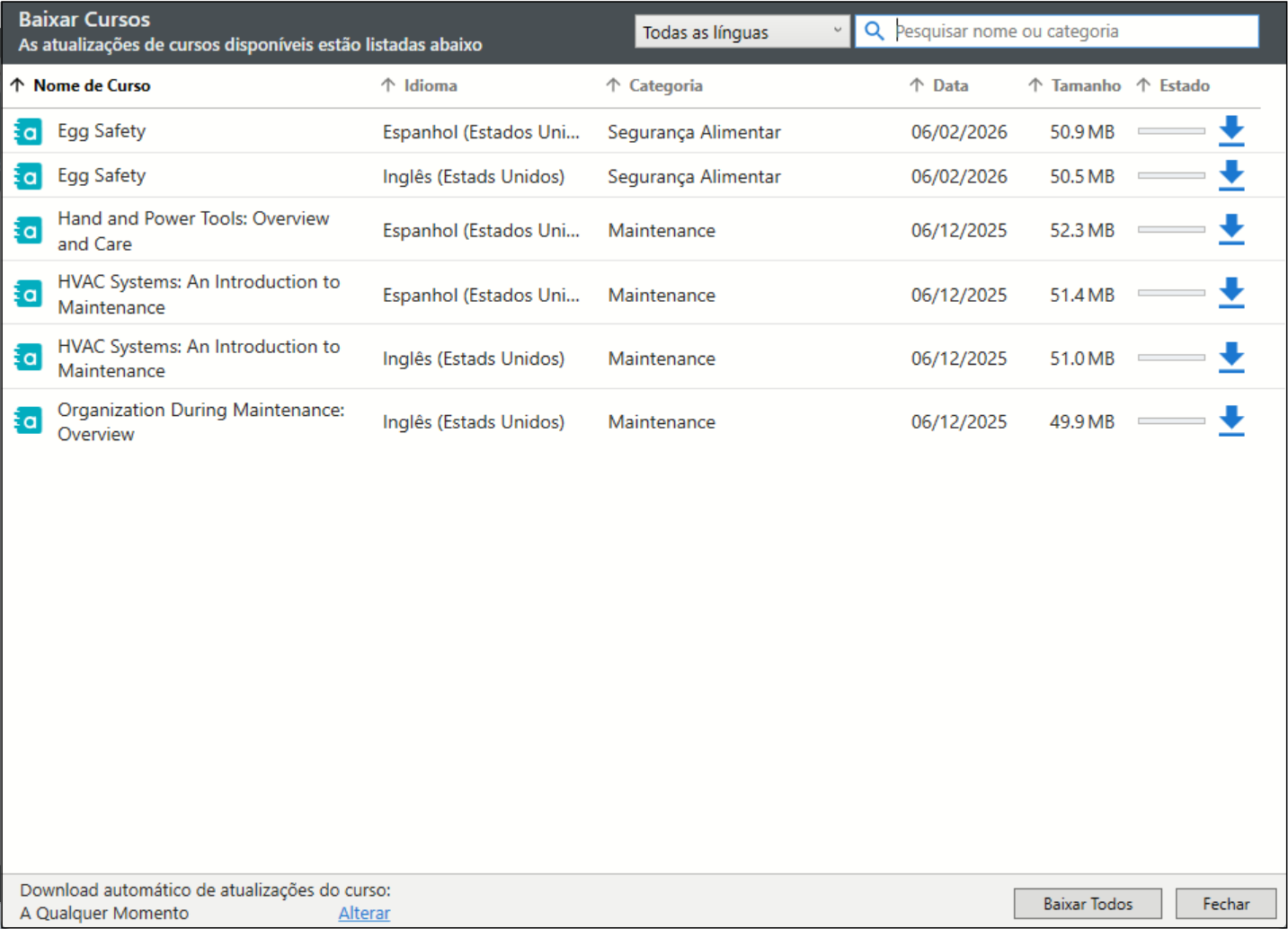Click progress bar for Organization During Maintenance
1288x929 pixels.
point(1171,420)
